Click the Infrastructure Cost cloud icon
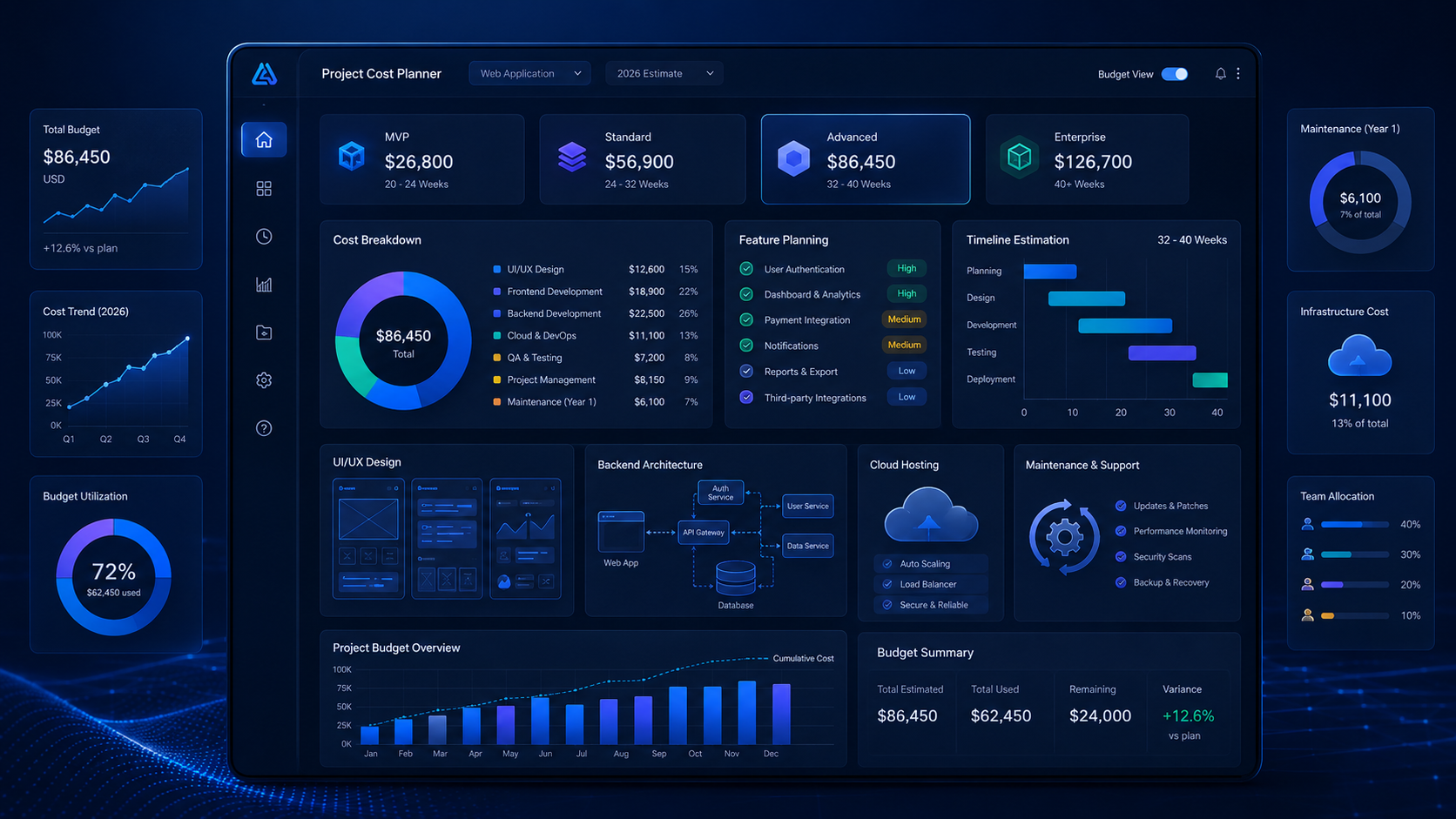This screenshot has width=1456, height=819. pyautogui.click(x=1359, y=357)
